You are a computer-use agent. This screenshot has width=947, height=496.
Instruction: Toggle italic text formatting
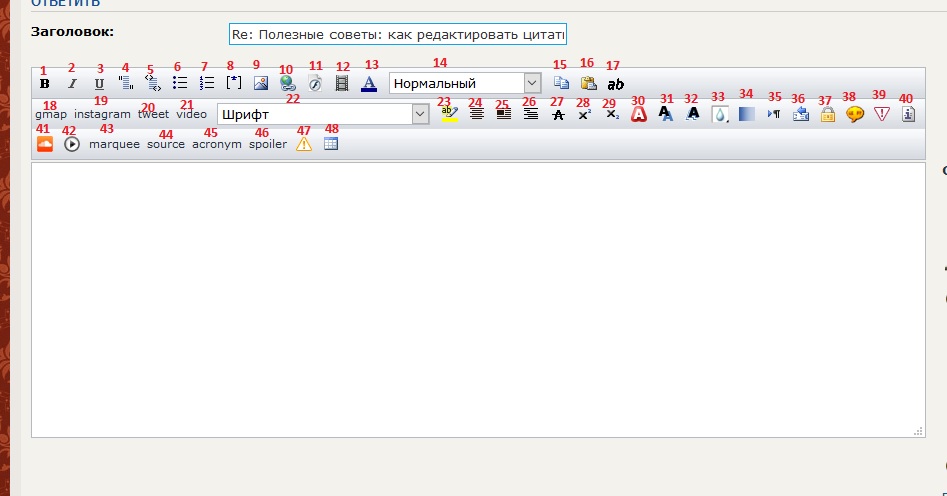(x=71, y=84)
